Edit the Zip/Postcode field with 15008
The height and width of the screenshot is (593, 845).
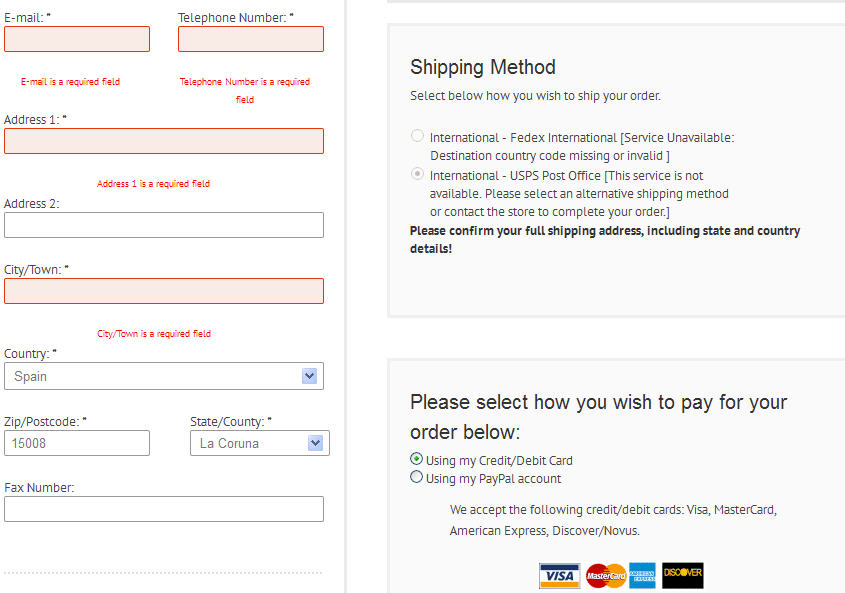point(77,443)
